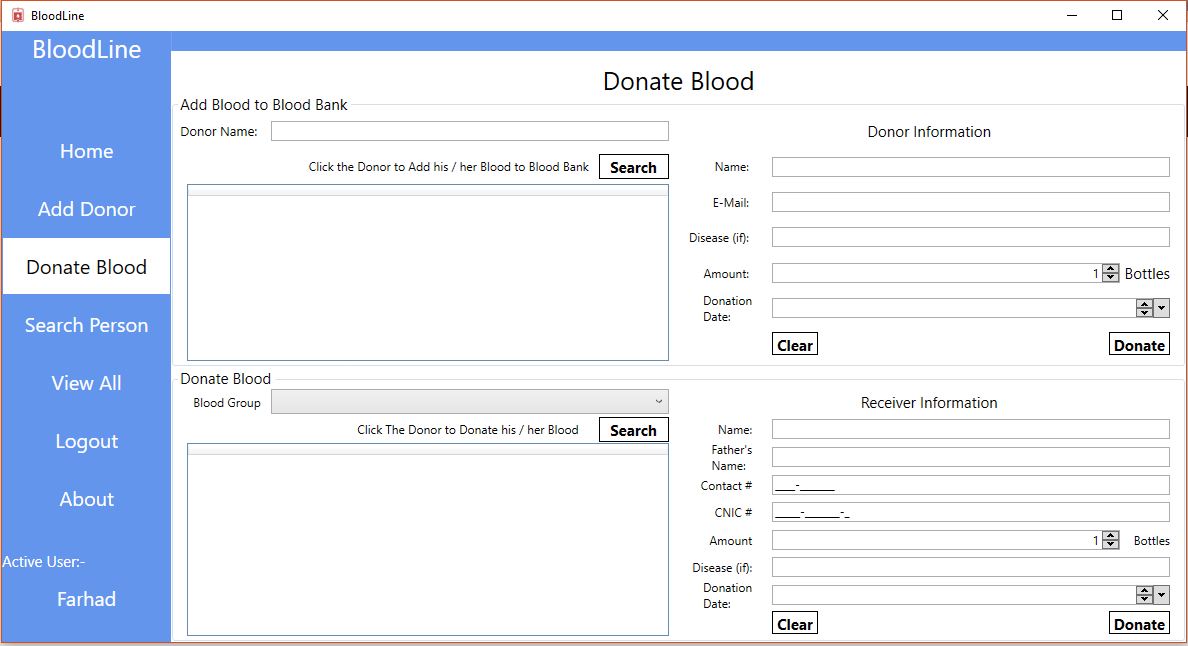The width and height of the screenshot is (1188, 646).
Task: Increase donor Amount bottles with up arrow
Action: (x=1110, y=267)
